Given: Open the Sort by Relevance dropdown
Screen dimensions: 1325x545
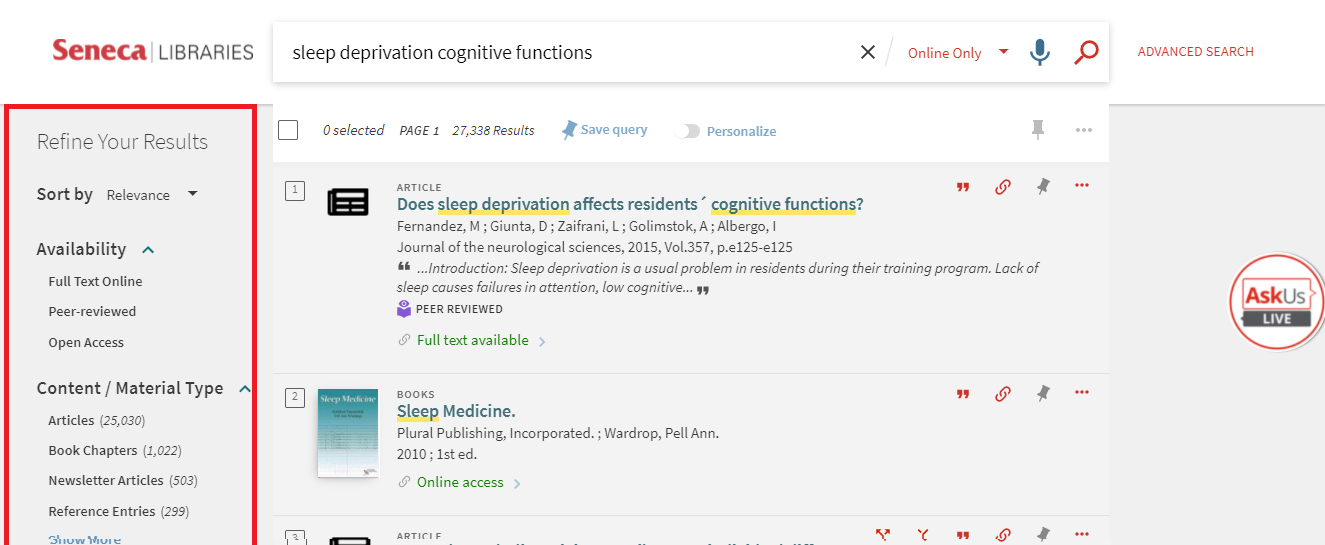Looking at the screenshot, I should [x=152, y=195].
